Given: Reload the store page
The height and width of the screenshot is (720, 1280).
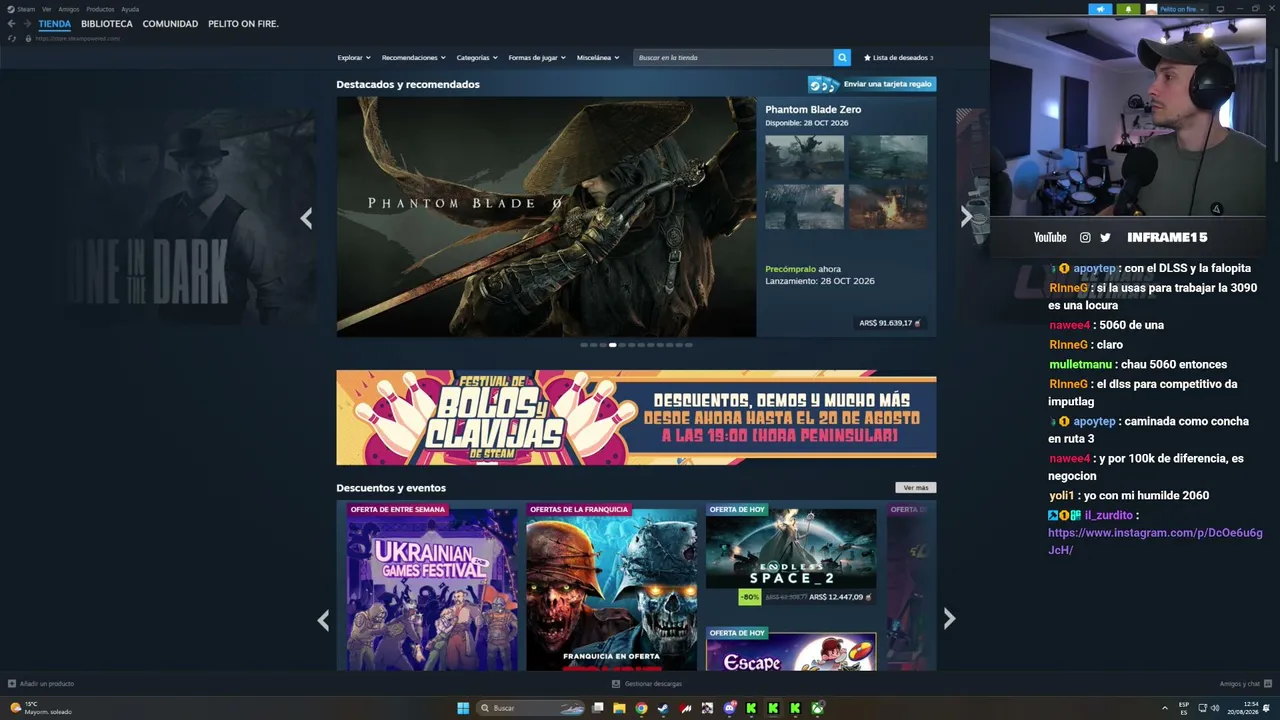Looking at the screenshot, I should pos(12,38).
